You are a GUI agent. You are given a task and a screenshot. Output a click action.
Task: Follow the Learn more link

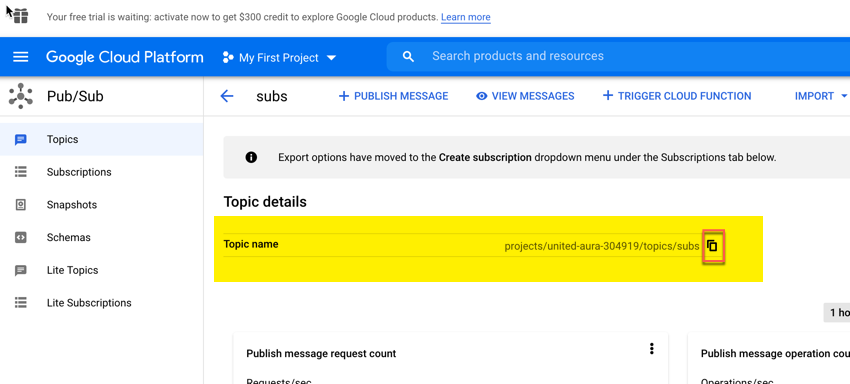click(x=466, y=17)
